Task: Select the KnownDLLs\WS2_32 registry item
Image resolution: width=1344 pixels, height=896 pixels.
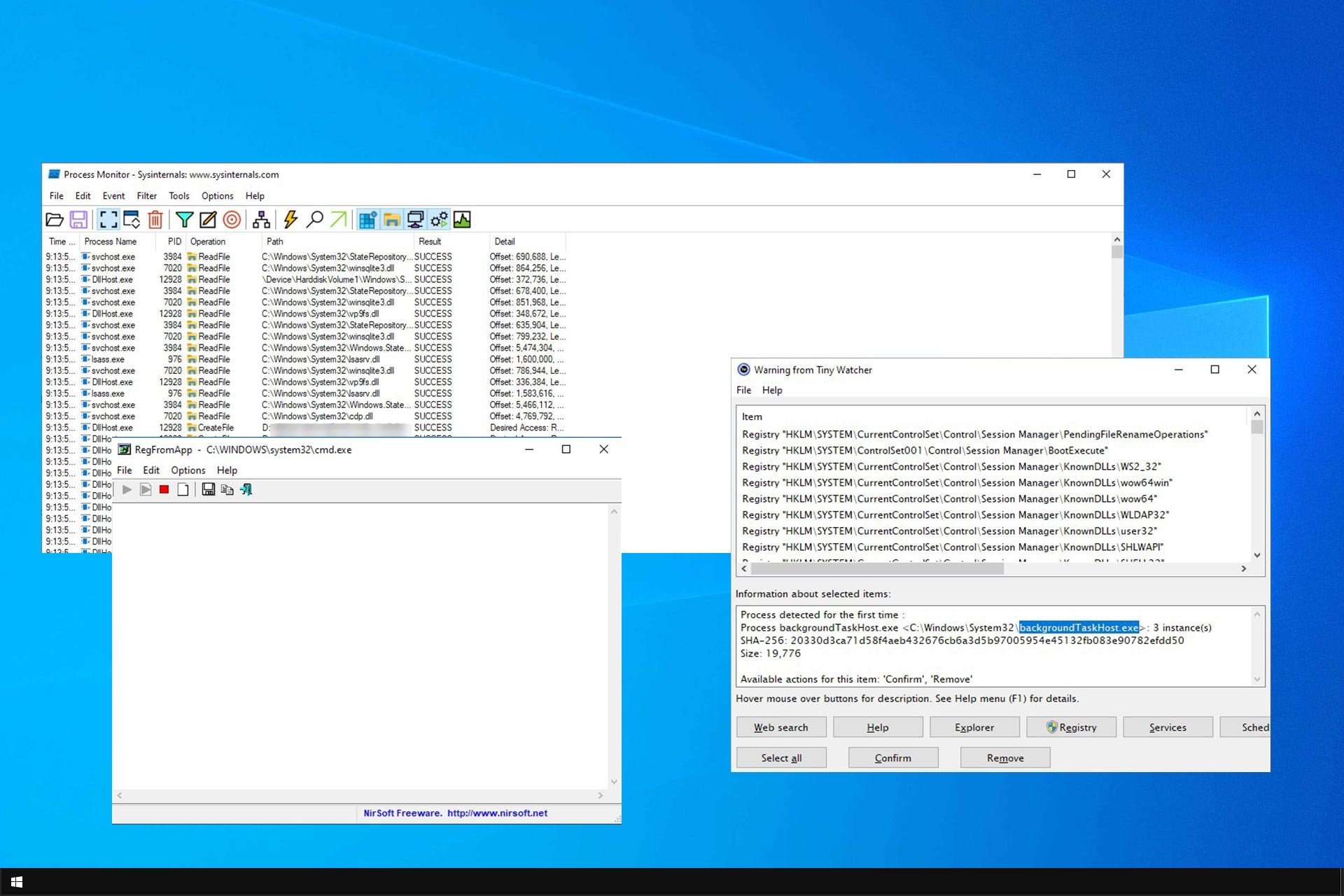Action: [x=951, y=467]
